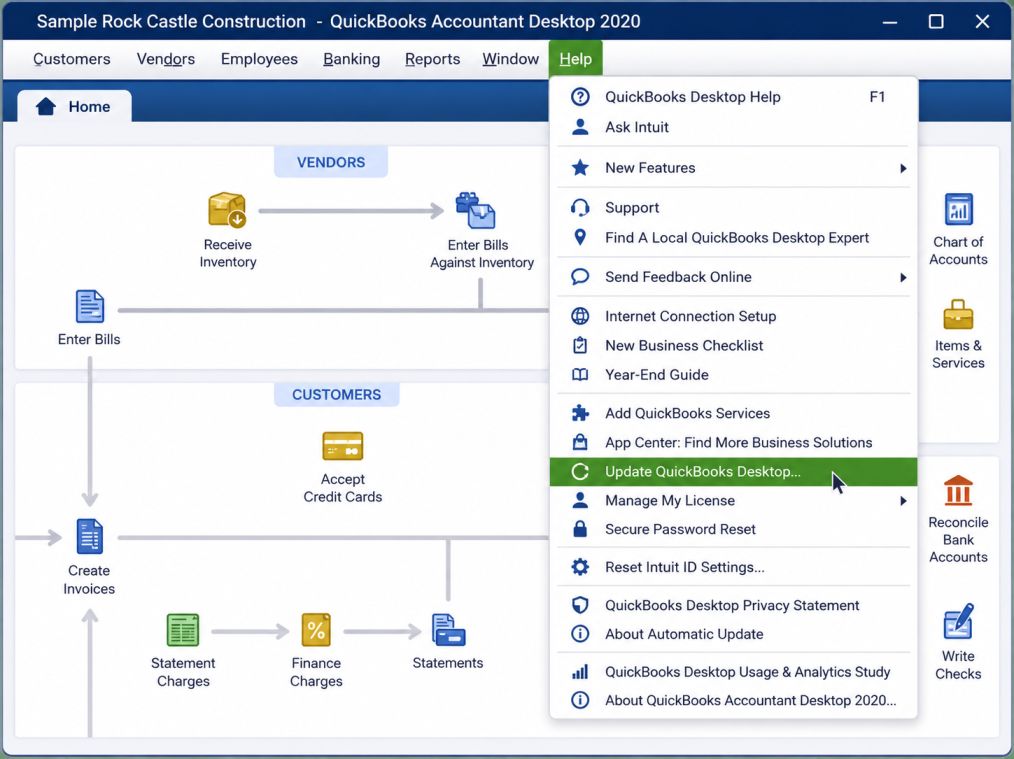The width and height of the screenshot is (1014, 759).
Task: Open the Customers menu
Action: point(72,59)
